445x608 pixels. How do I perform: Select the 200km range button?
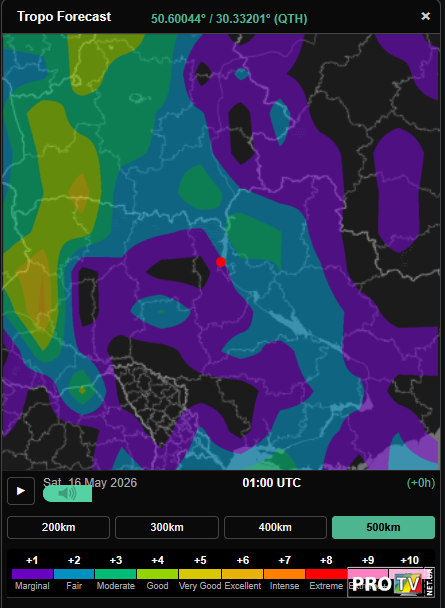(59, 527)
